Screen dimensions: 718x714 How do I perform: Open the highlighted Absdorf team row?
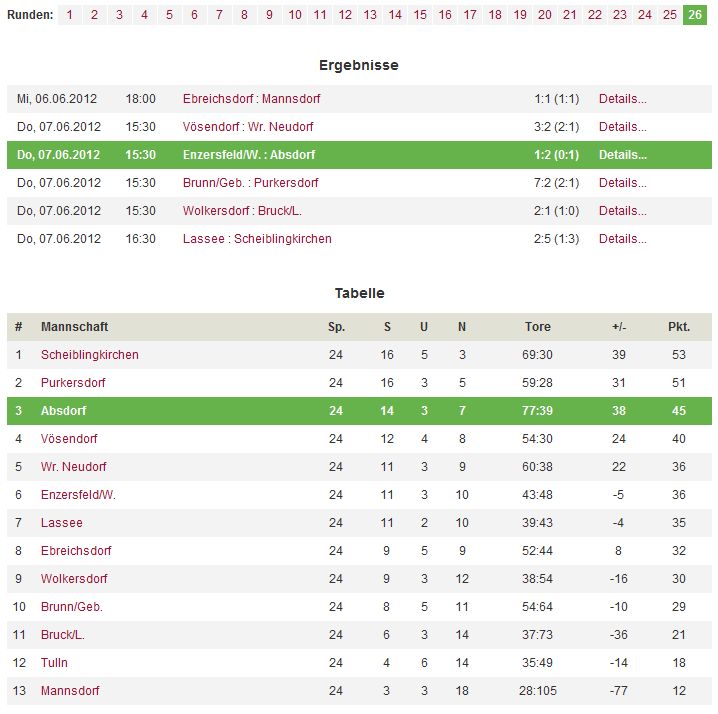359,411
